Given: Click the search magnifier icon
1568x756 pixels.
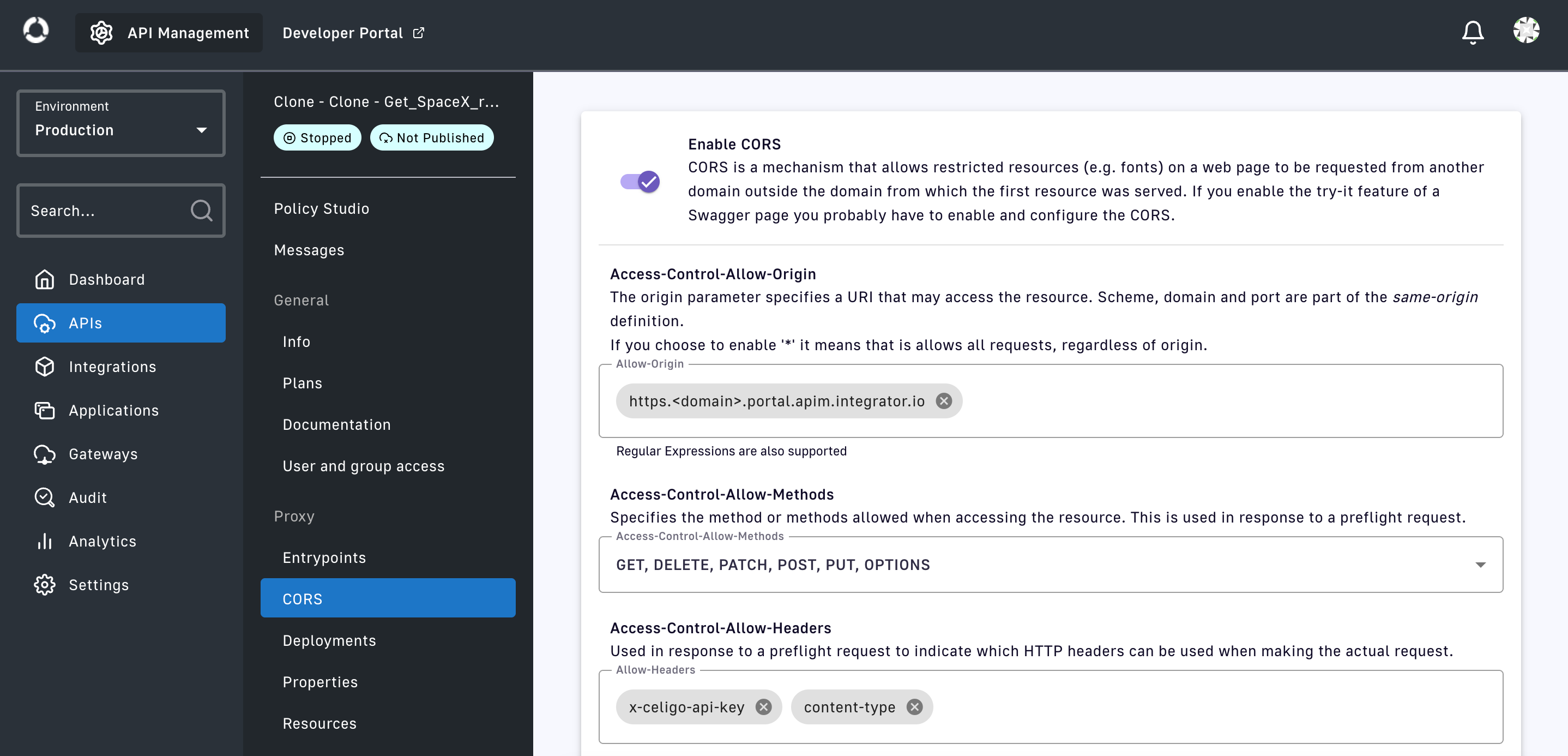Looking at the screenshot, I should click(202, 210).
